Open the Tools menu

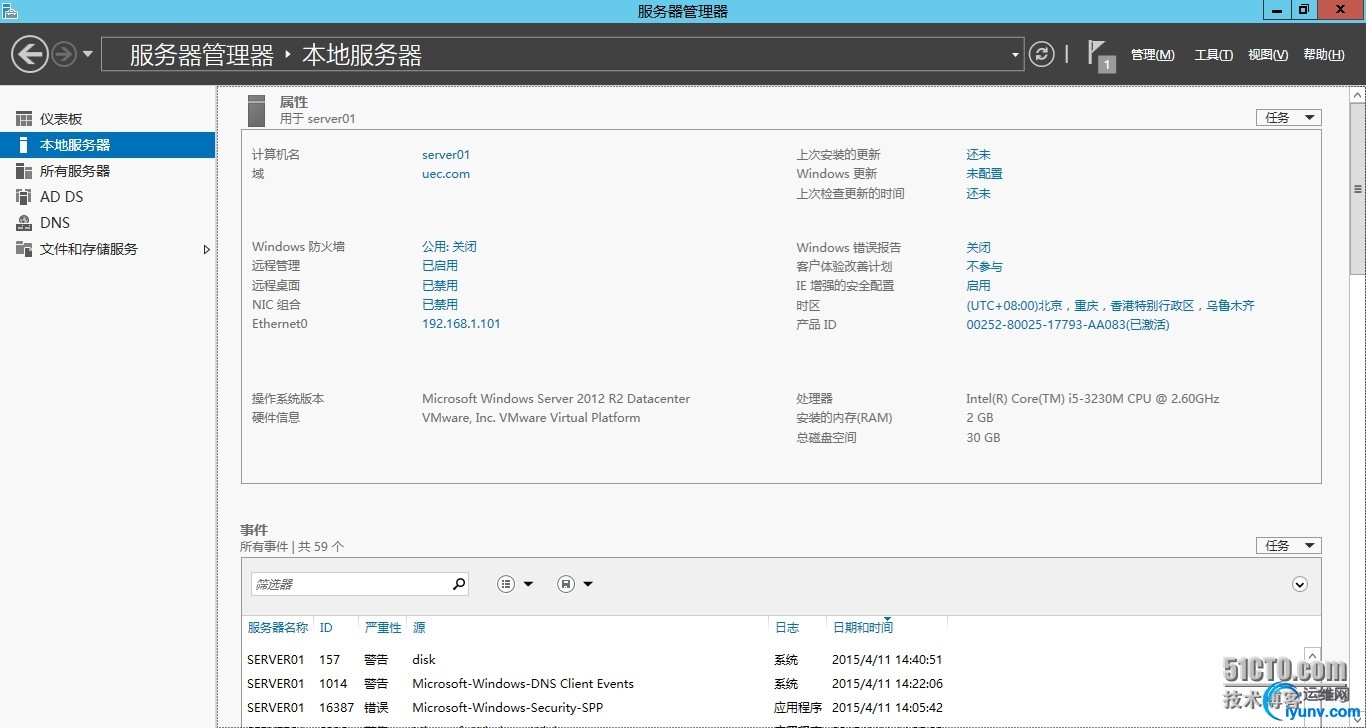(1213, 55)
